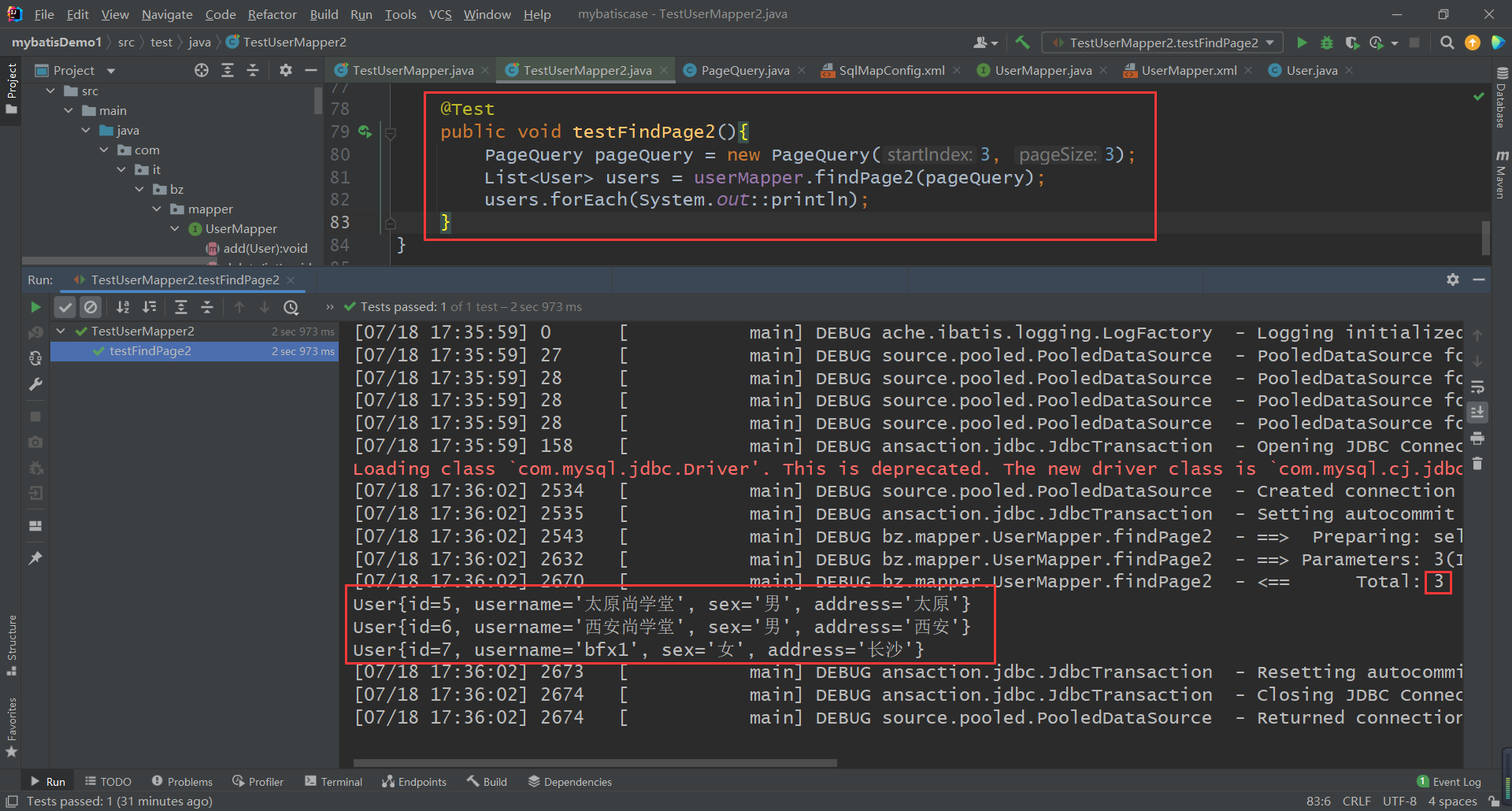Collapse all test results in tree
Image resolution: width=1512 pixels, height=811 pixels.
pos(207,307)
